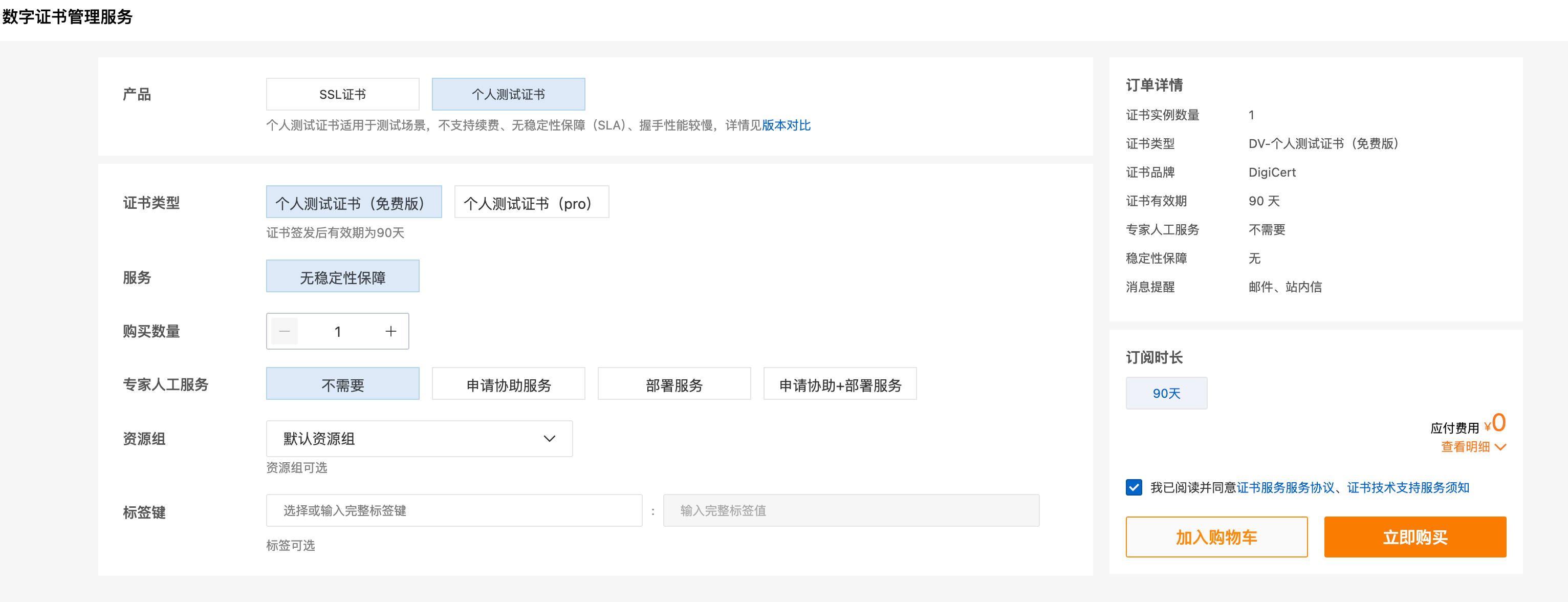Click the quantity number input field
Viewport: 1568px width, 602px height.
point(338,331)
